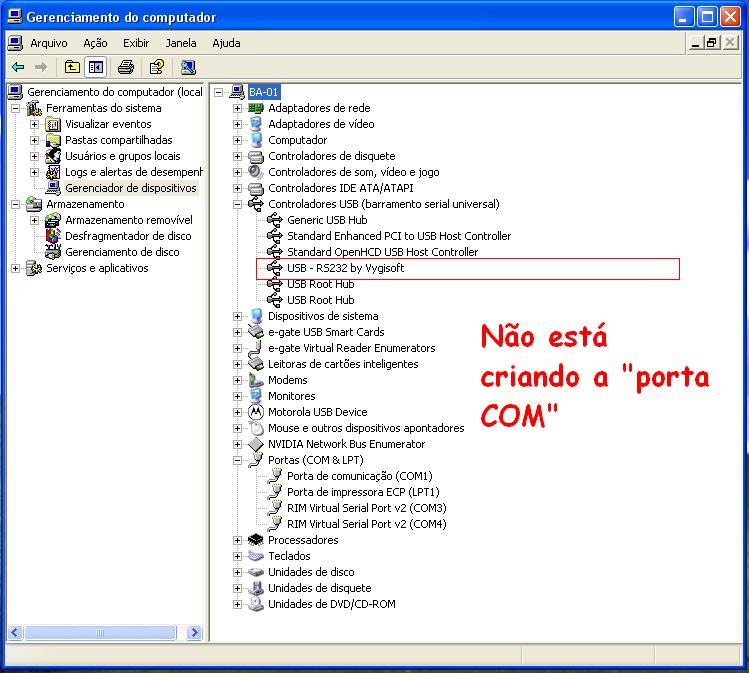This screenshot has height=673, width=749.
Task: Expand the Controladores IDE ATA/ATAPI category
Action: (237, 188)
